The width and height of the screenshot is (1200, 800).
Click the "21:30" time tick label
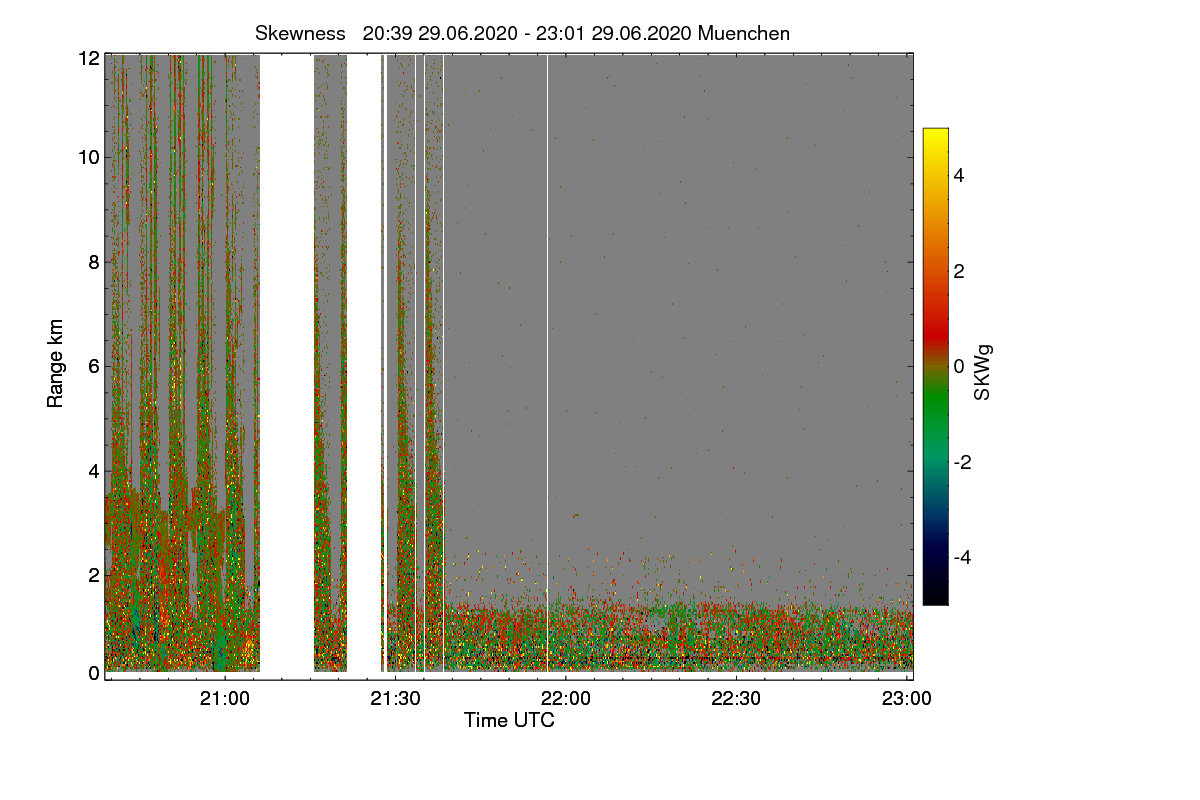(x=396, y=699)
